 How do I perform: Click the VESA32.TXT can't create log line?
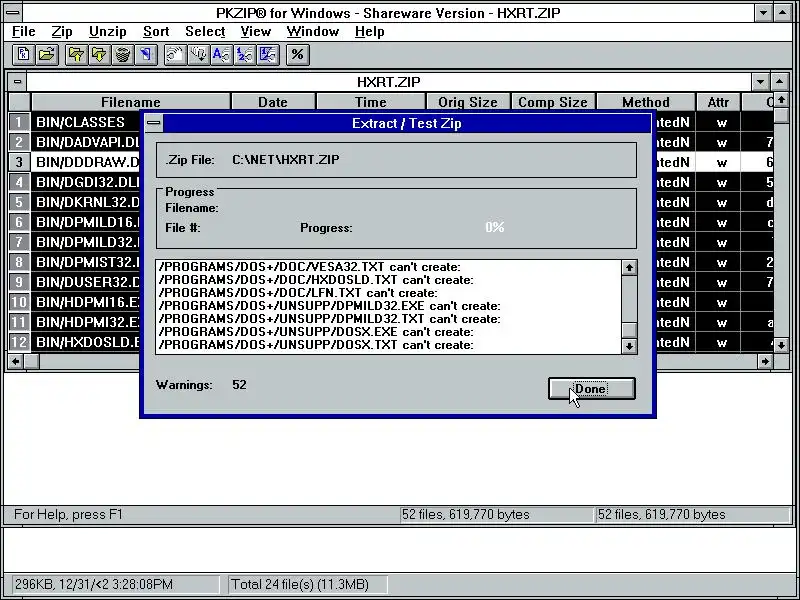click(x=310, y=267)
